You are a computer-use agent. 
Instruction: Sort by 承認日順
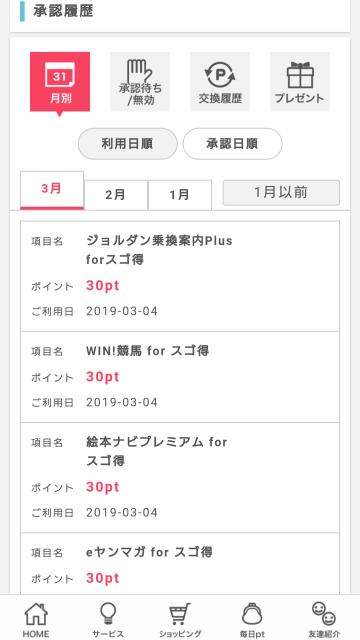[233, 144]
